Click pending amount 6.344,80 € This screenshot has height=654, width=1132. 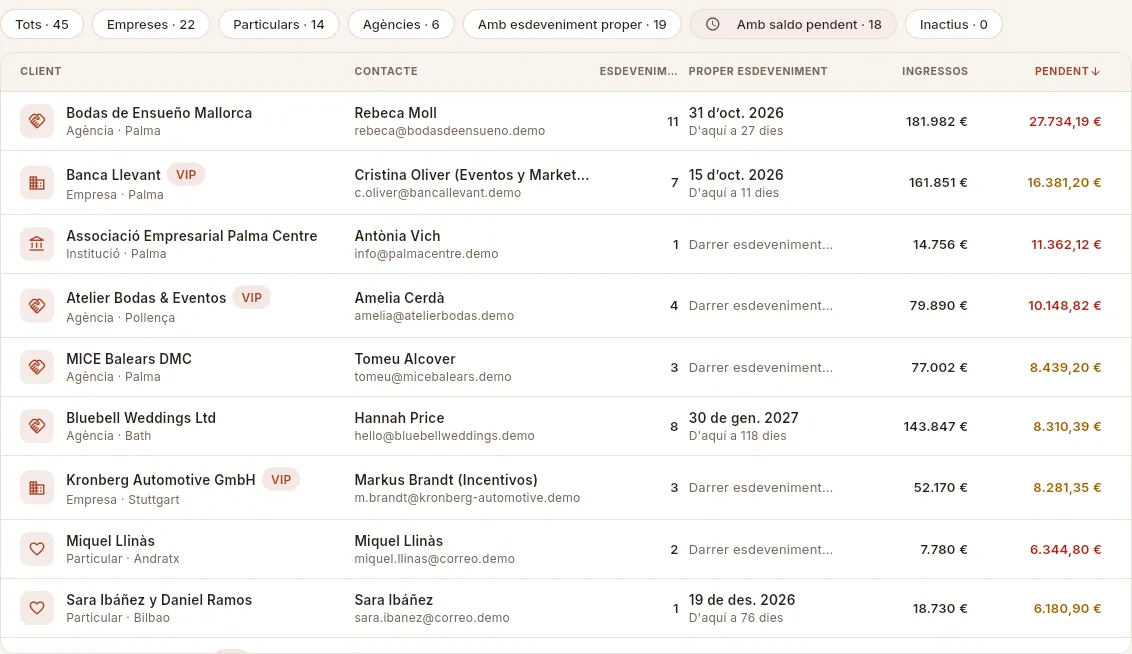1066,549
